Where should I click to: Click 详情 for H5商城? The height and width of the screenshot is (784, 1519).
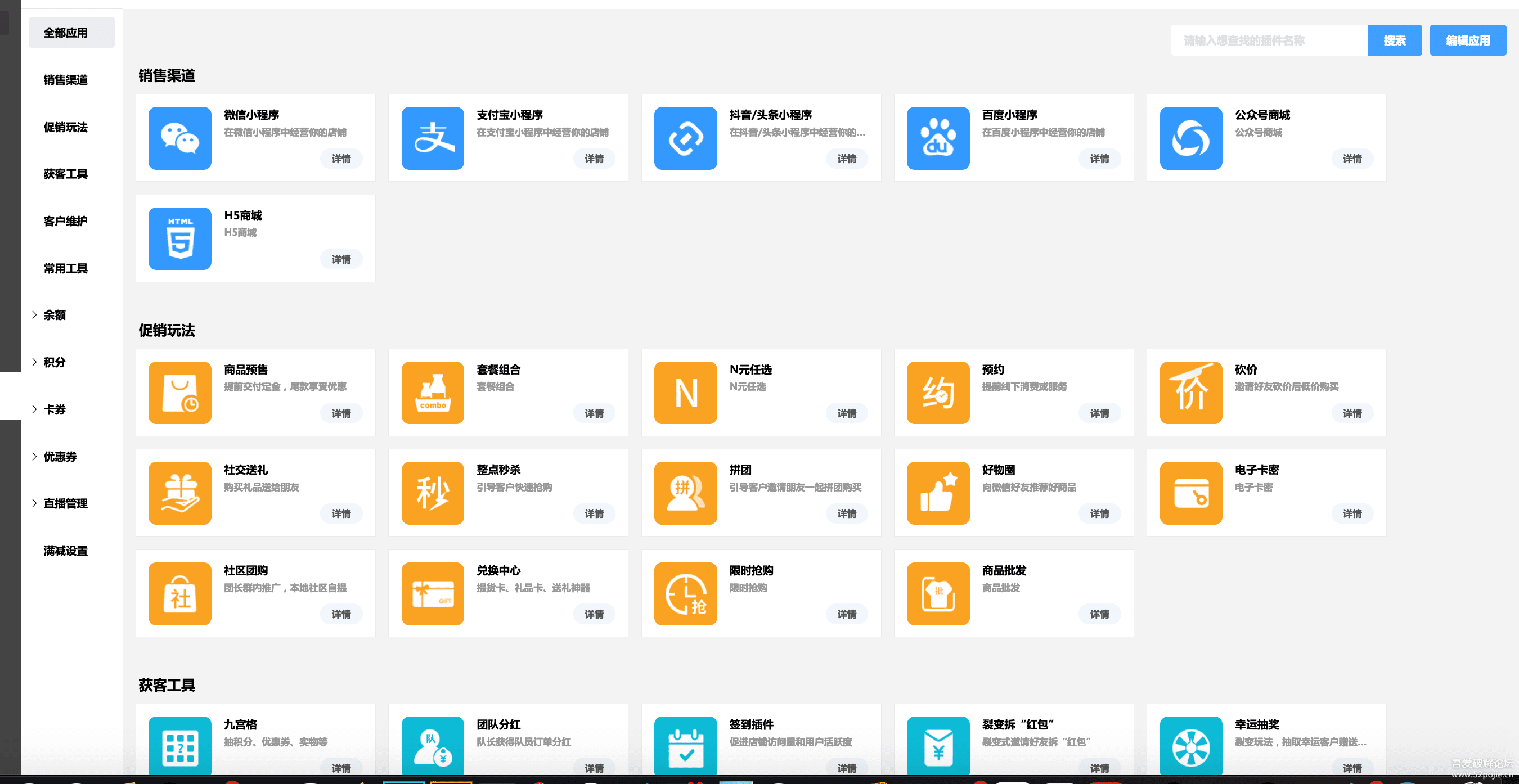[341, 259]
